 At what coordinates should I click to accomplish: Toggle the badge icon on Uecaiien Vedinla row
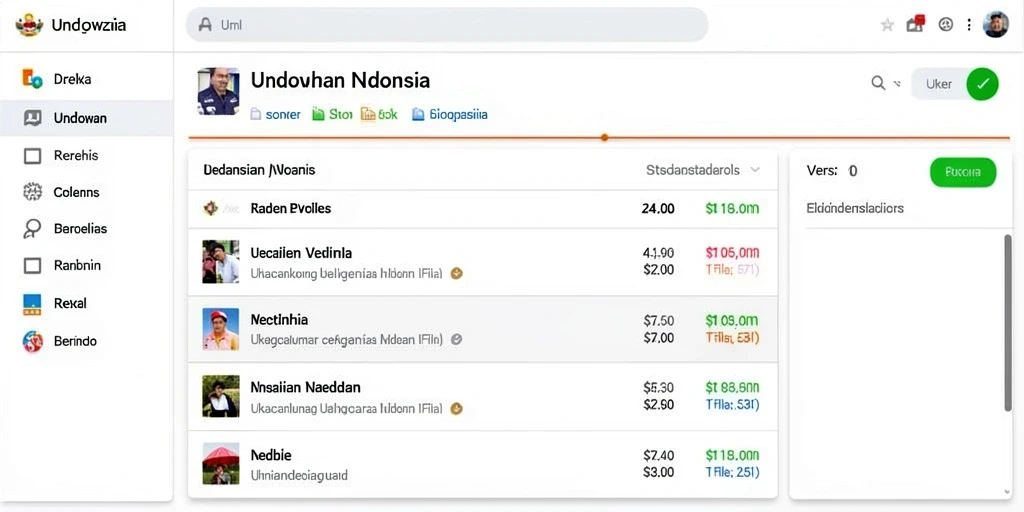click(x=457, y=274)
